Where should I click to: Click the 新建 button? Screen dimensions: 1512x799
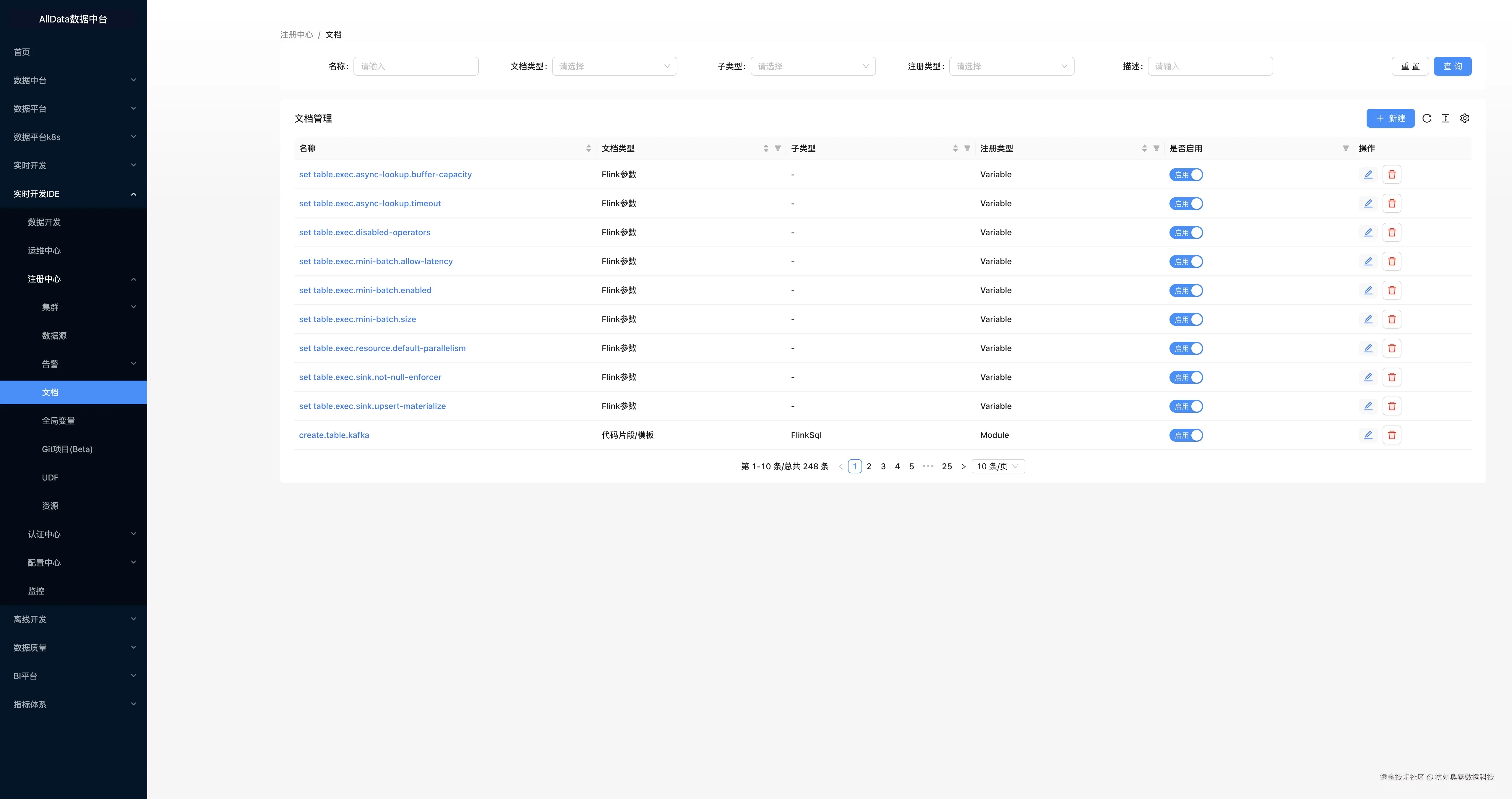(1390, 118)
